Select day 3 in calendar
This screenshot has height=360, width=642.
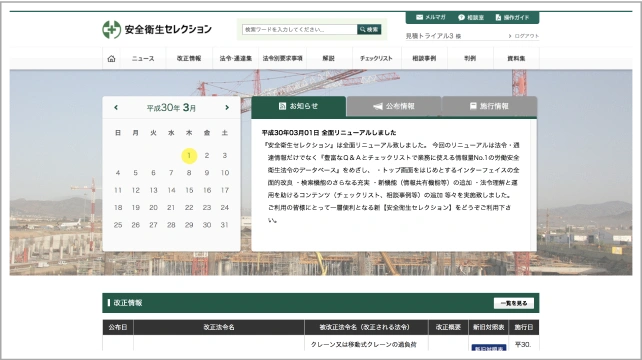(x=224, y=156)
